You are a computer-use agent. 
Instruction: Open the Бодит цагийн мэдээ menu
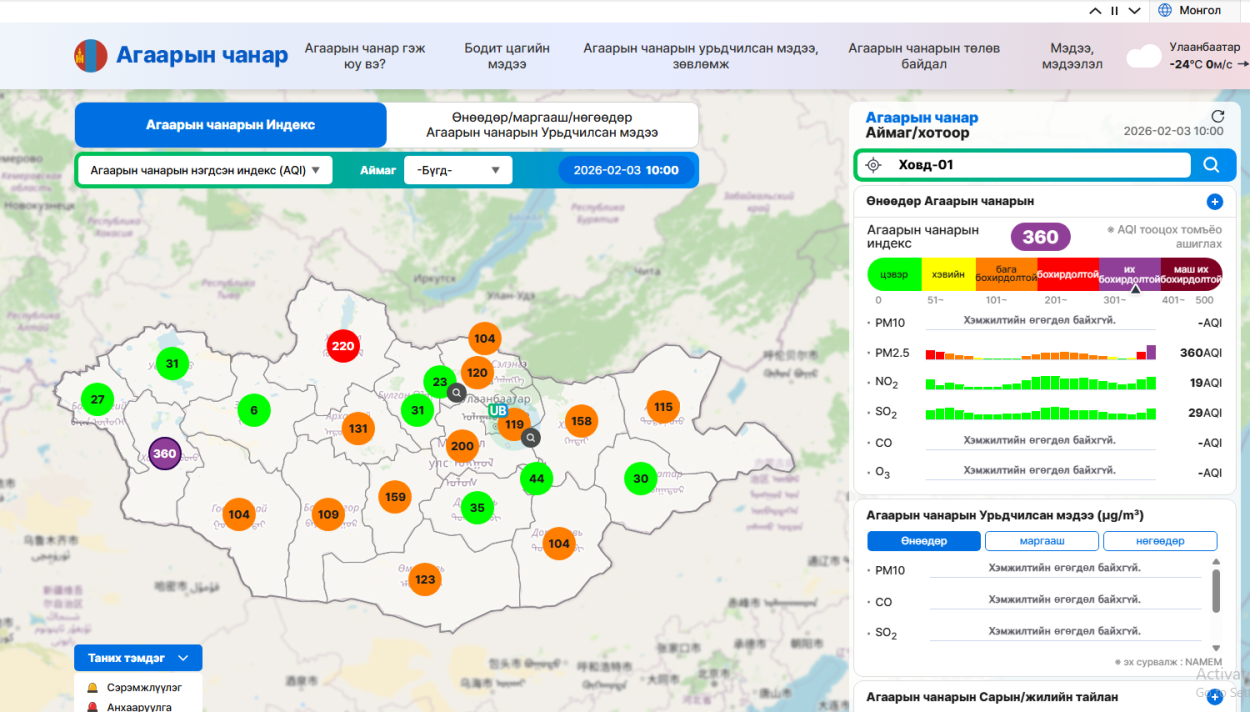(x=507, y=56)
